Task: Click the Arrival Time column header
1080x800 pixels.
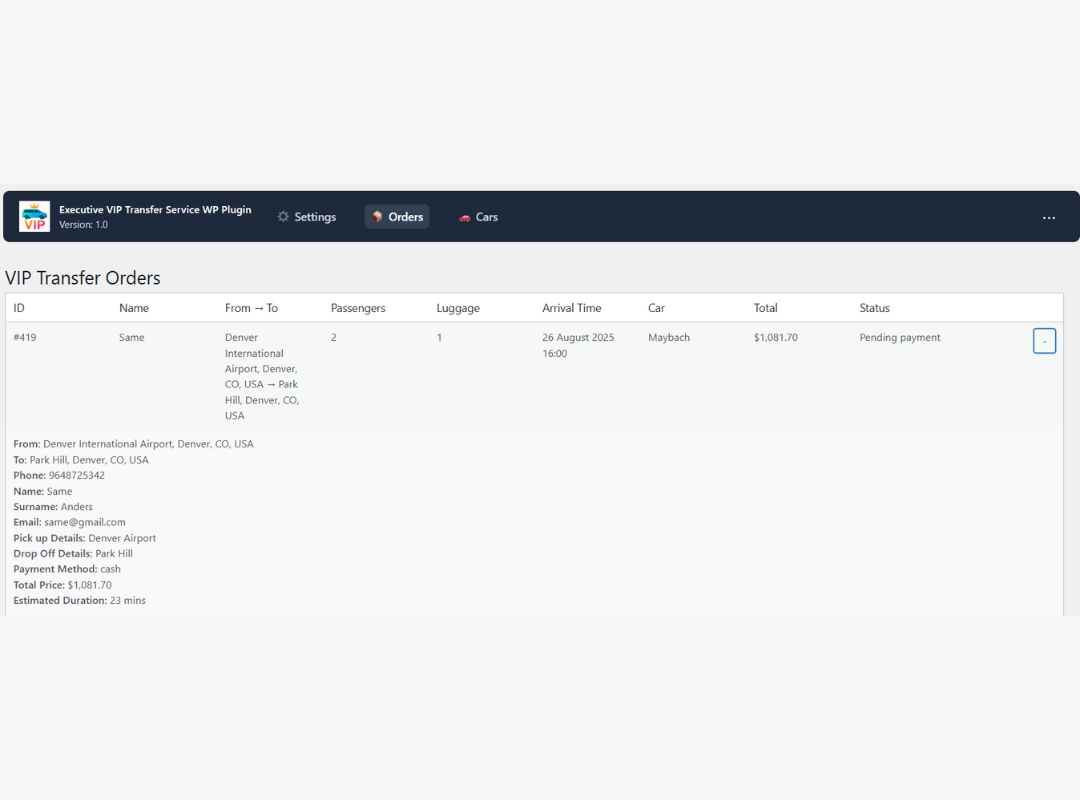Action: [x=572, y=307]
